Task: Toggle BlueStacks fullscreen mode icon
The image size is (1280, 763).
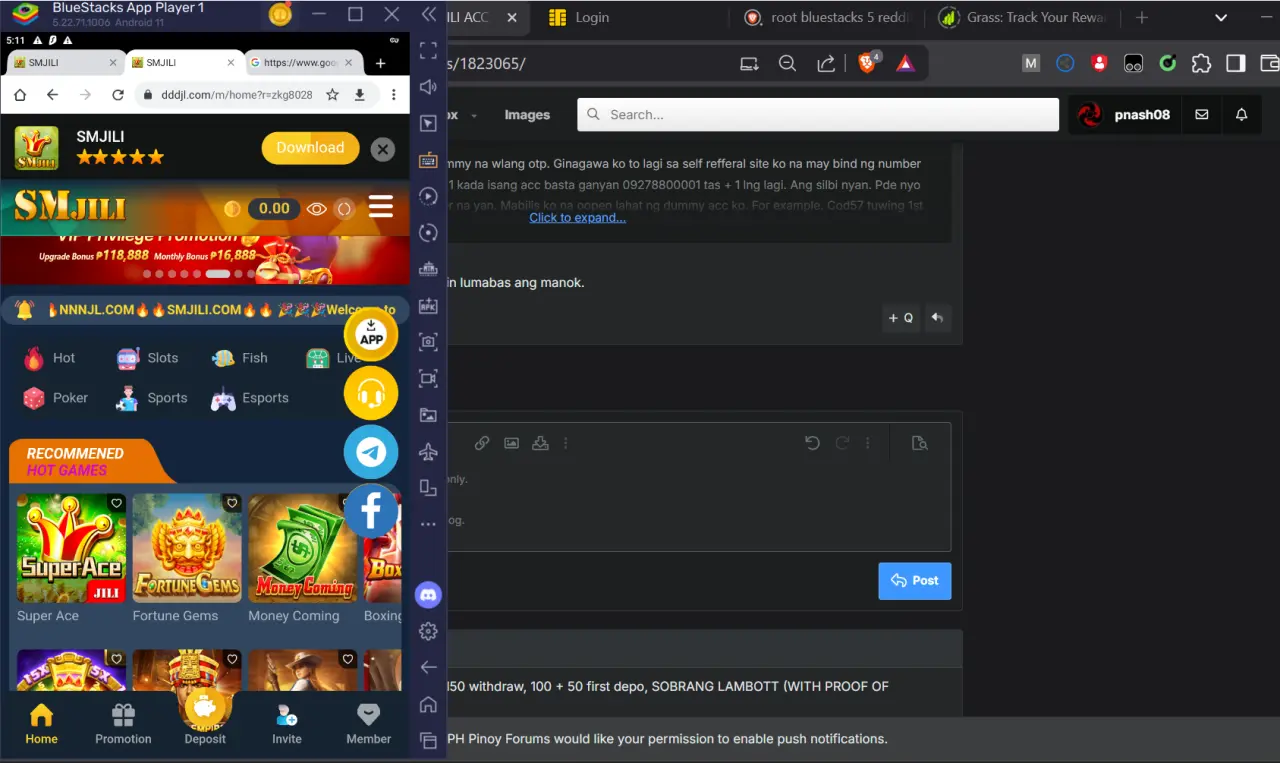Action: coord(428,50)
